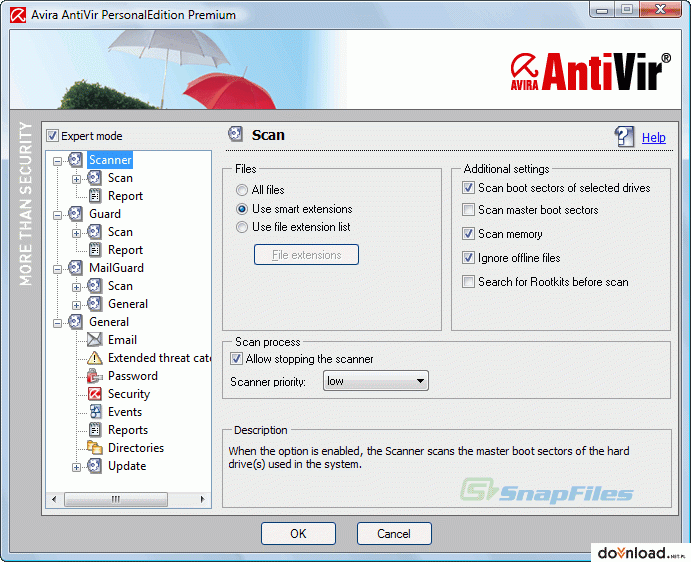Collapse the Guard tree node
691x562 pixels.
(x=57, y=216)
